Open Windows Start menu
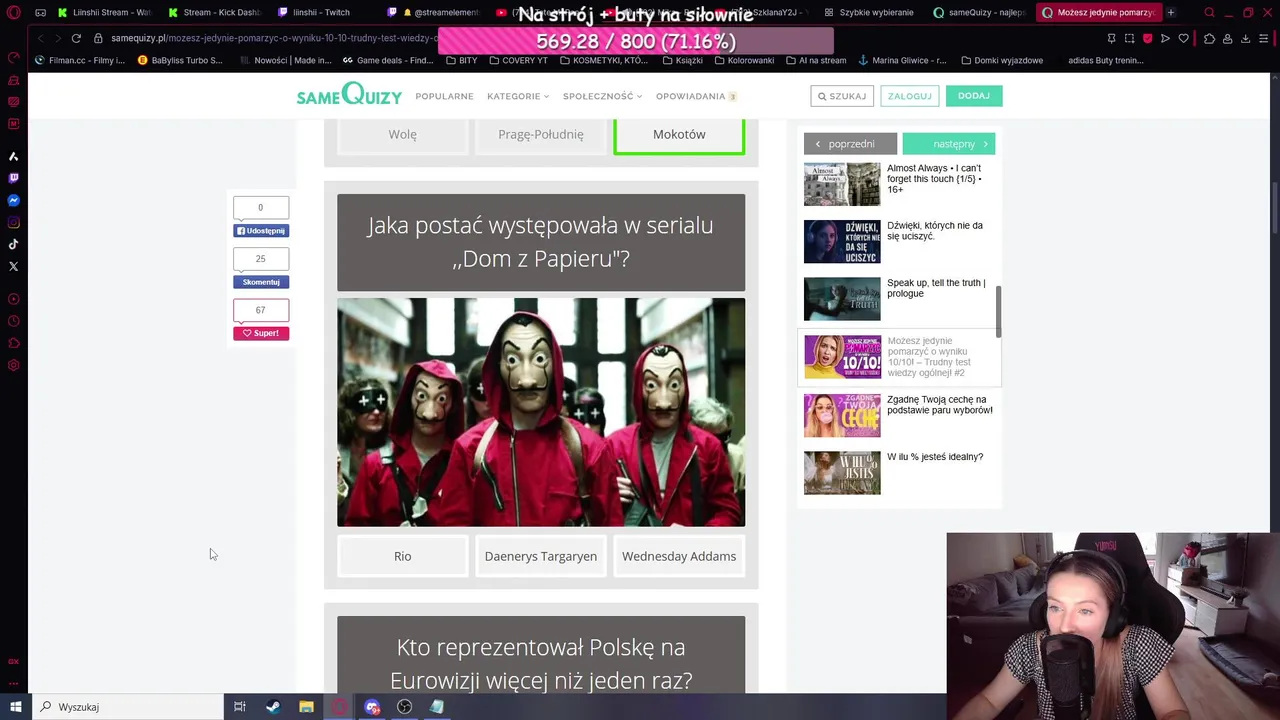The height and width of the screenshot is (720, 1280). pyautogui.click(x=15, y=707)
